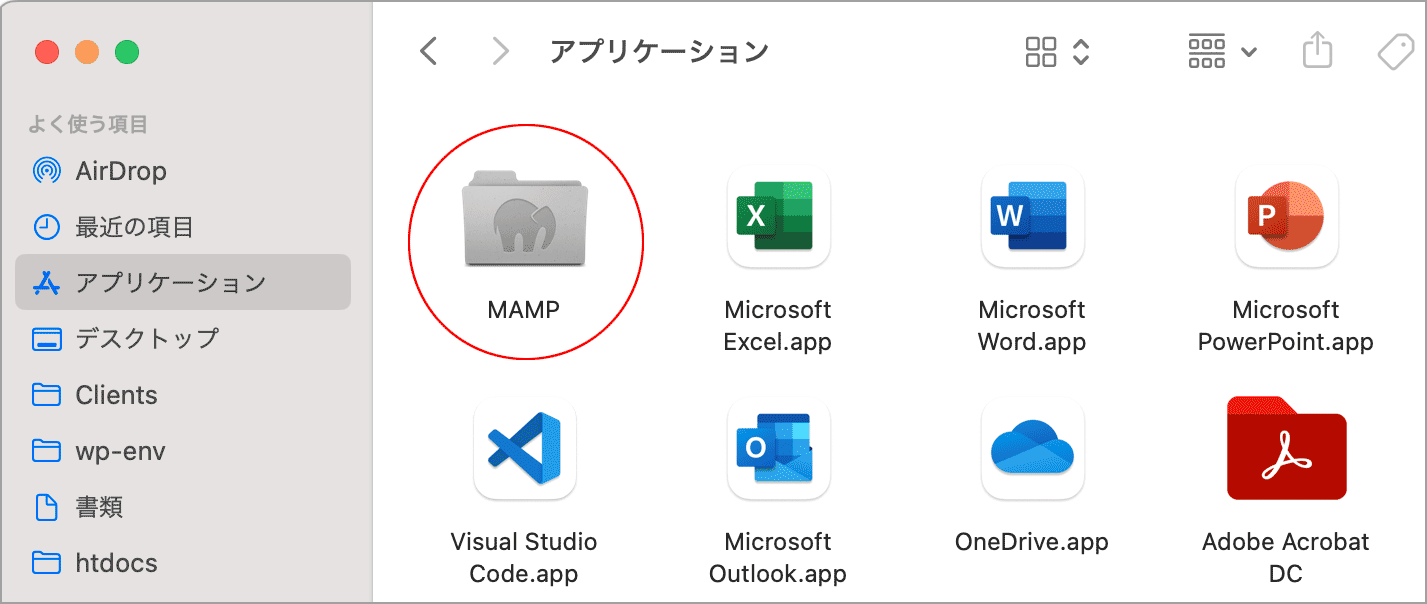
Task: Open AirDrop in the sidebar
Action: [x=183, y=171]
